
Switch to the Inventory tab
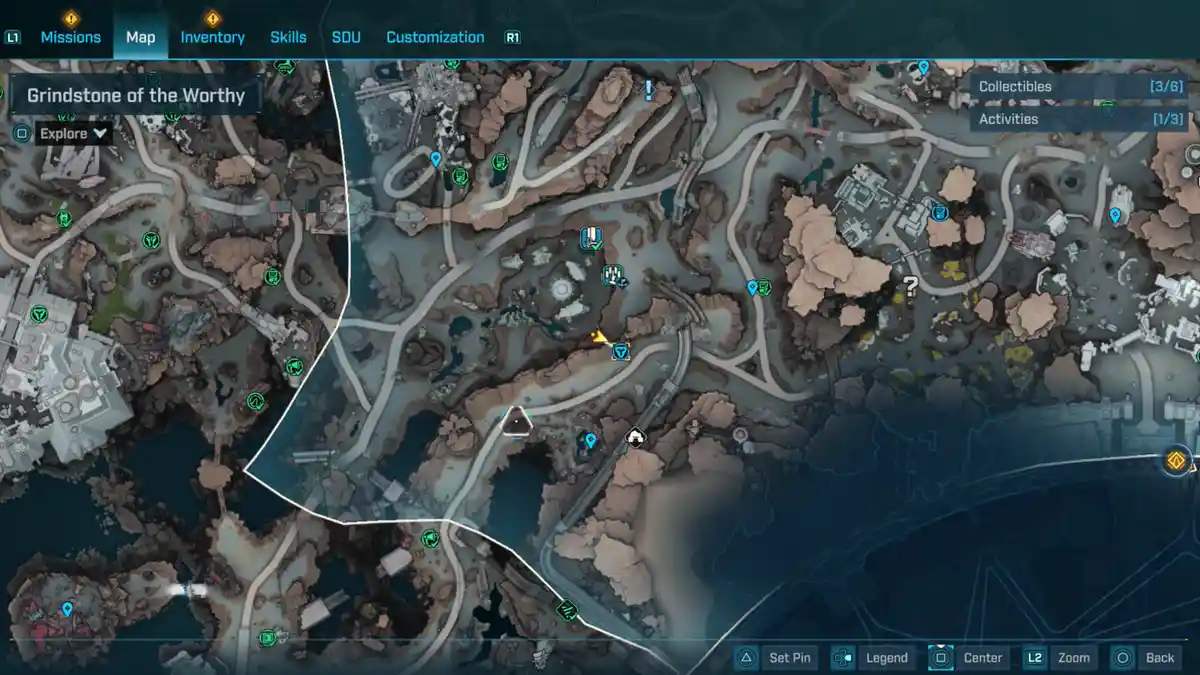coord(212,37)
